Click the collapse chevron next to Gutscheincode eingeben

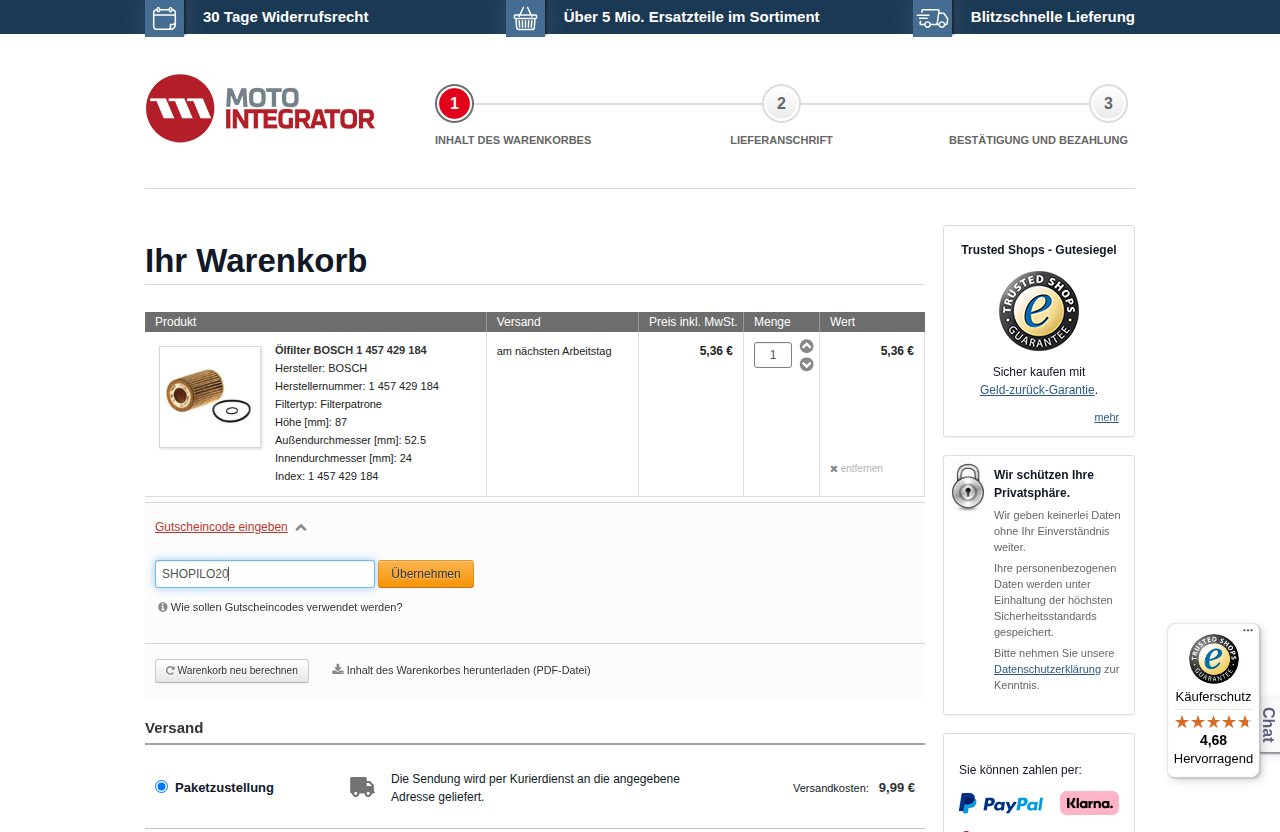coord(301,527)
